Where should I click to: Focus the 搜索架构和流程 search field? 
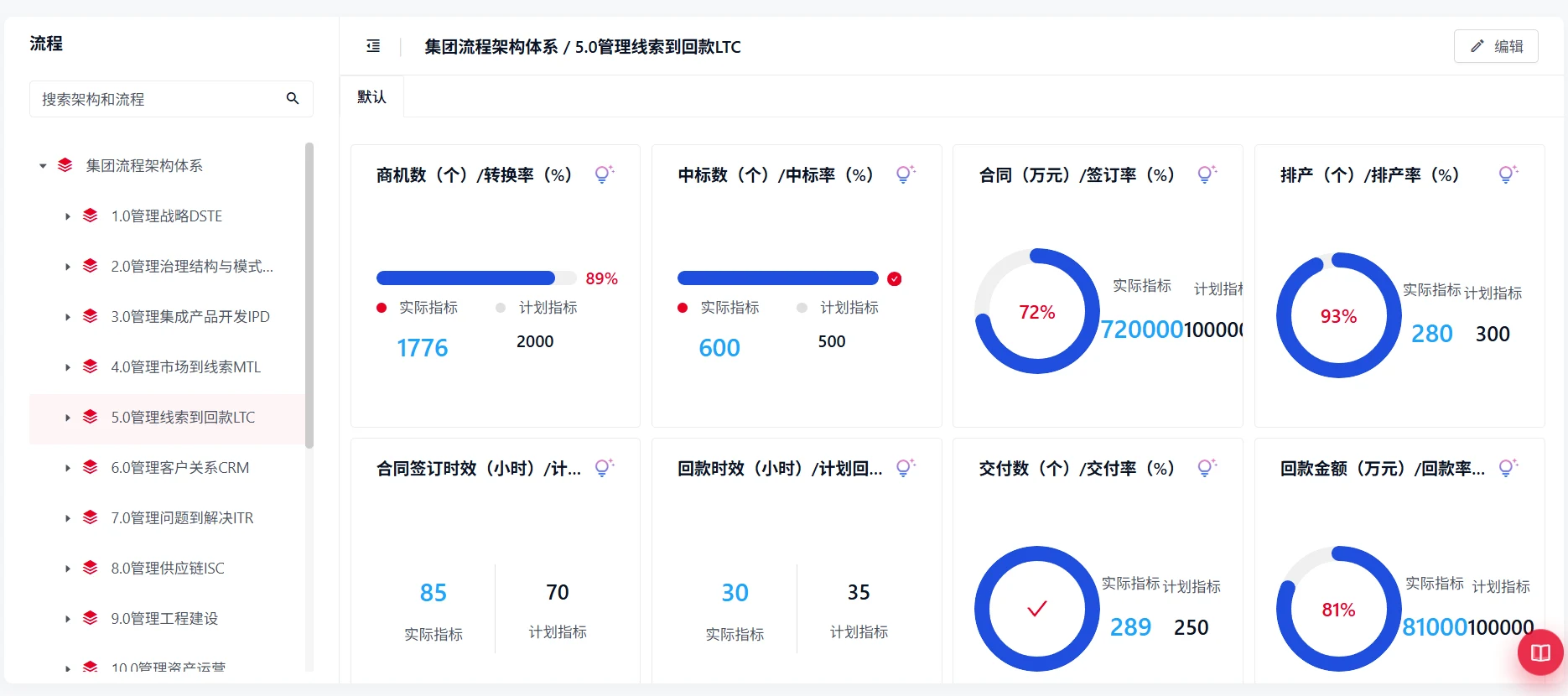(x=171, y=99)
